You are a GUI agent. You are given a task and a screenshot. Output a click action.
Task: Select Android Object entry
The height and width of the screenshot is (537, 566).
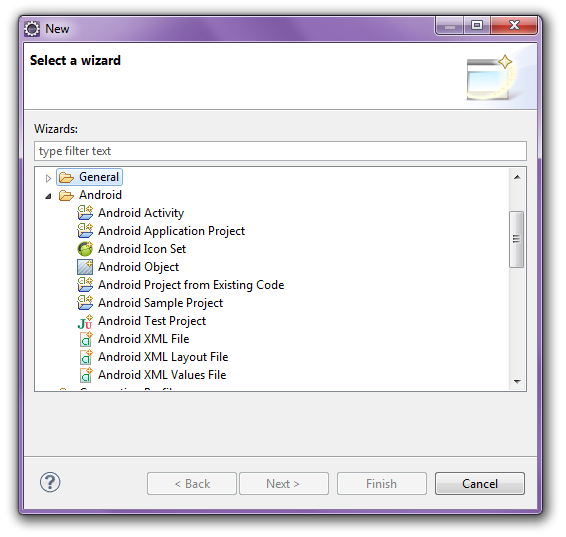click(x=139, y=267)
